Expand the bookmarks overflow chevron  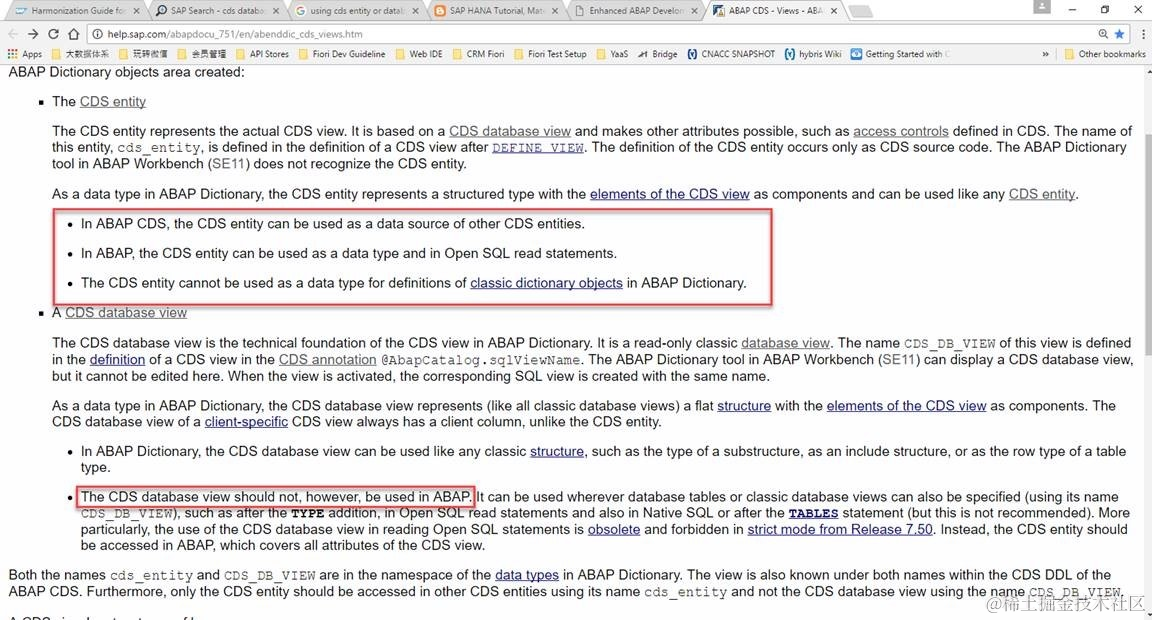[x=1045, y=54]
